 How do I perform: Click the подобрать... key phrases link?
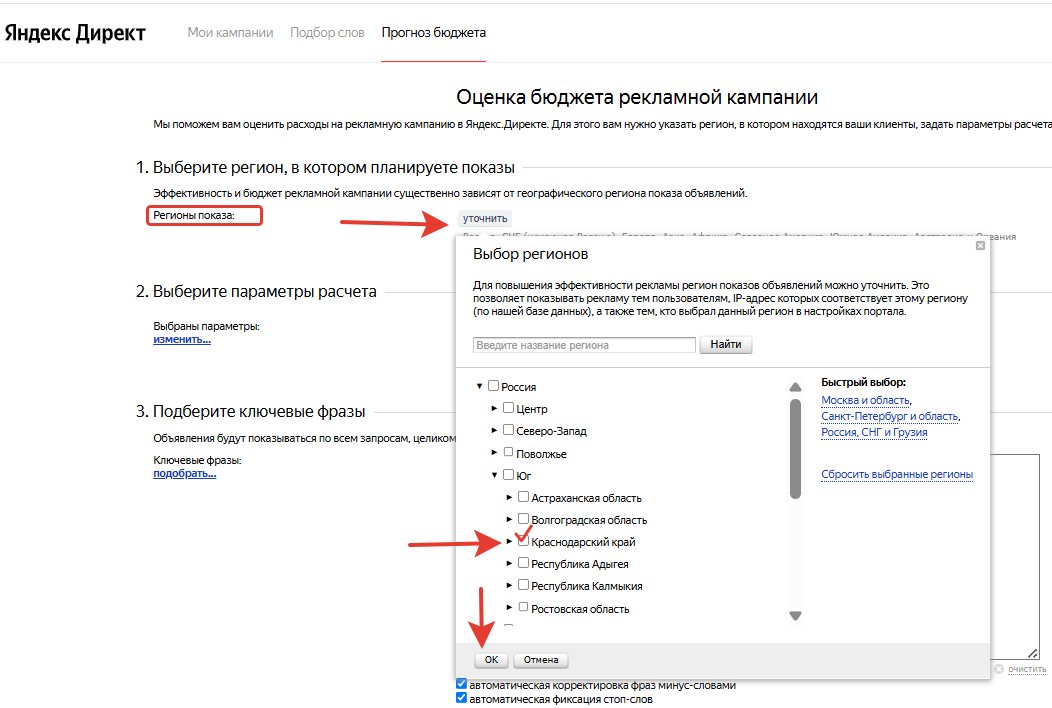185,474
